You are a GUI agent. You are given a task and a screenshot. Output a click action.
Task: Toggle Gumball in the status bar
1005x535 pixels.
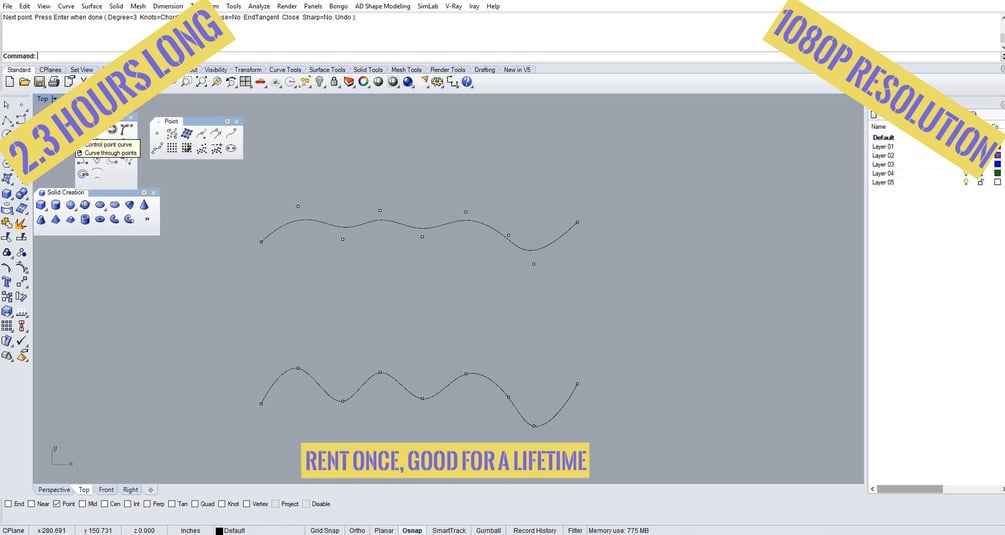pos(488,531)
